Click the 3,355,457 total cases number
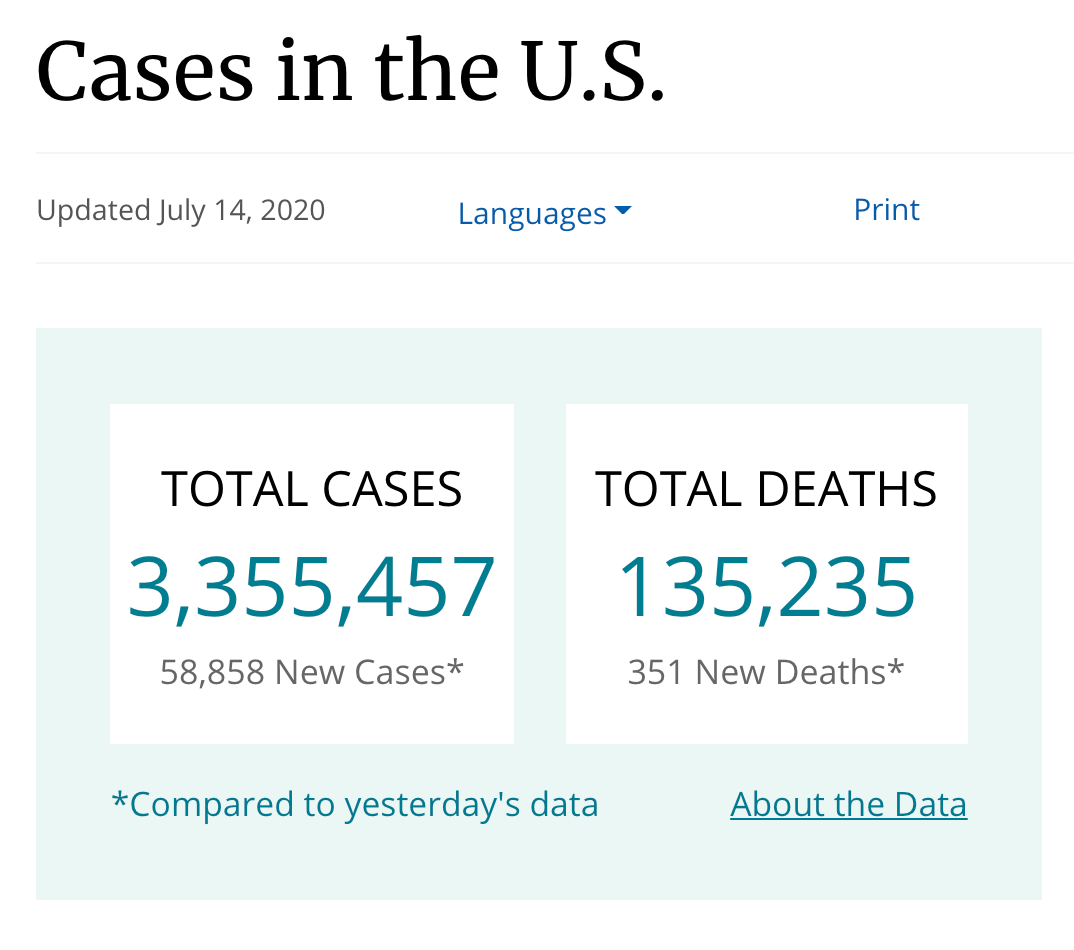 [312, 588]
